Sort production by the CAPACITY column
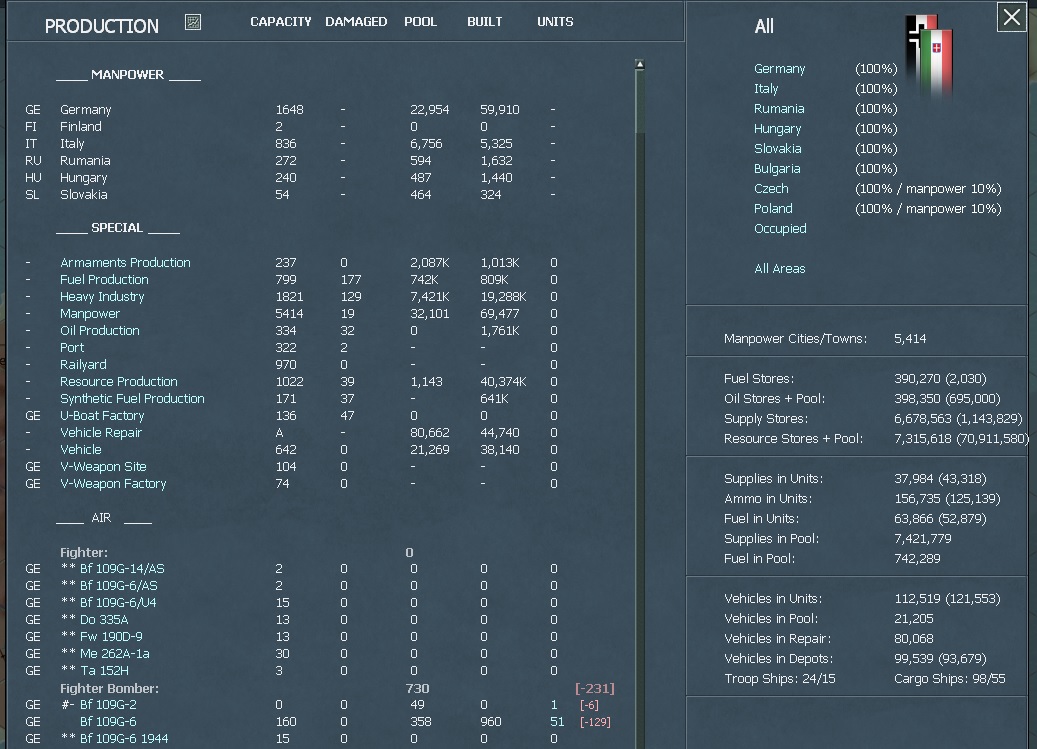Screen dimensions: 1037x749 281,21
